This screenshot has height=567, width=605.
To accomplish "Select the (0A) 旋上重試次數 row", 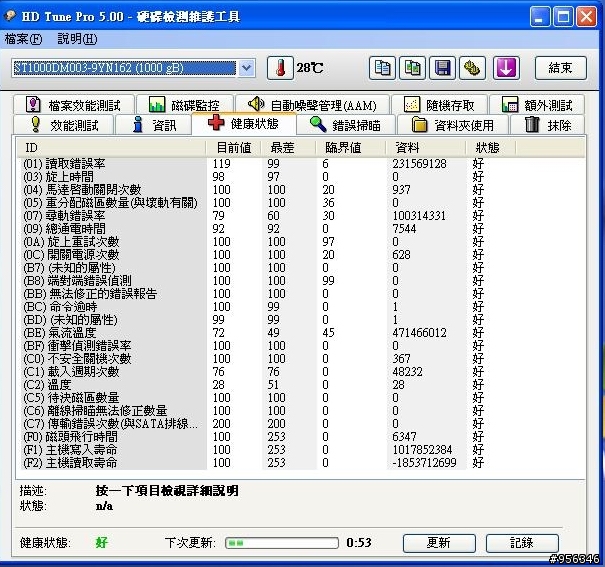I will [301, 242].
